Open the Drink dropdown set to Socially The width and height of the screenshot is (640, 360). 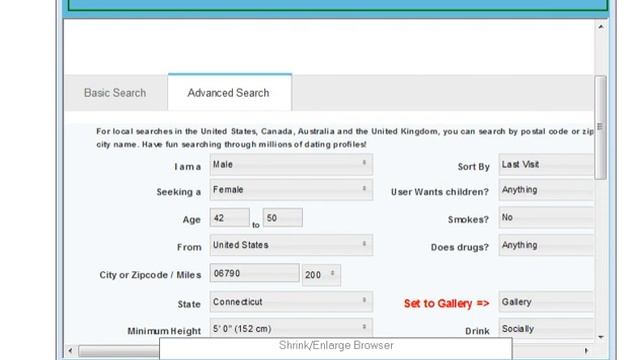(546, 328)
